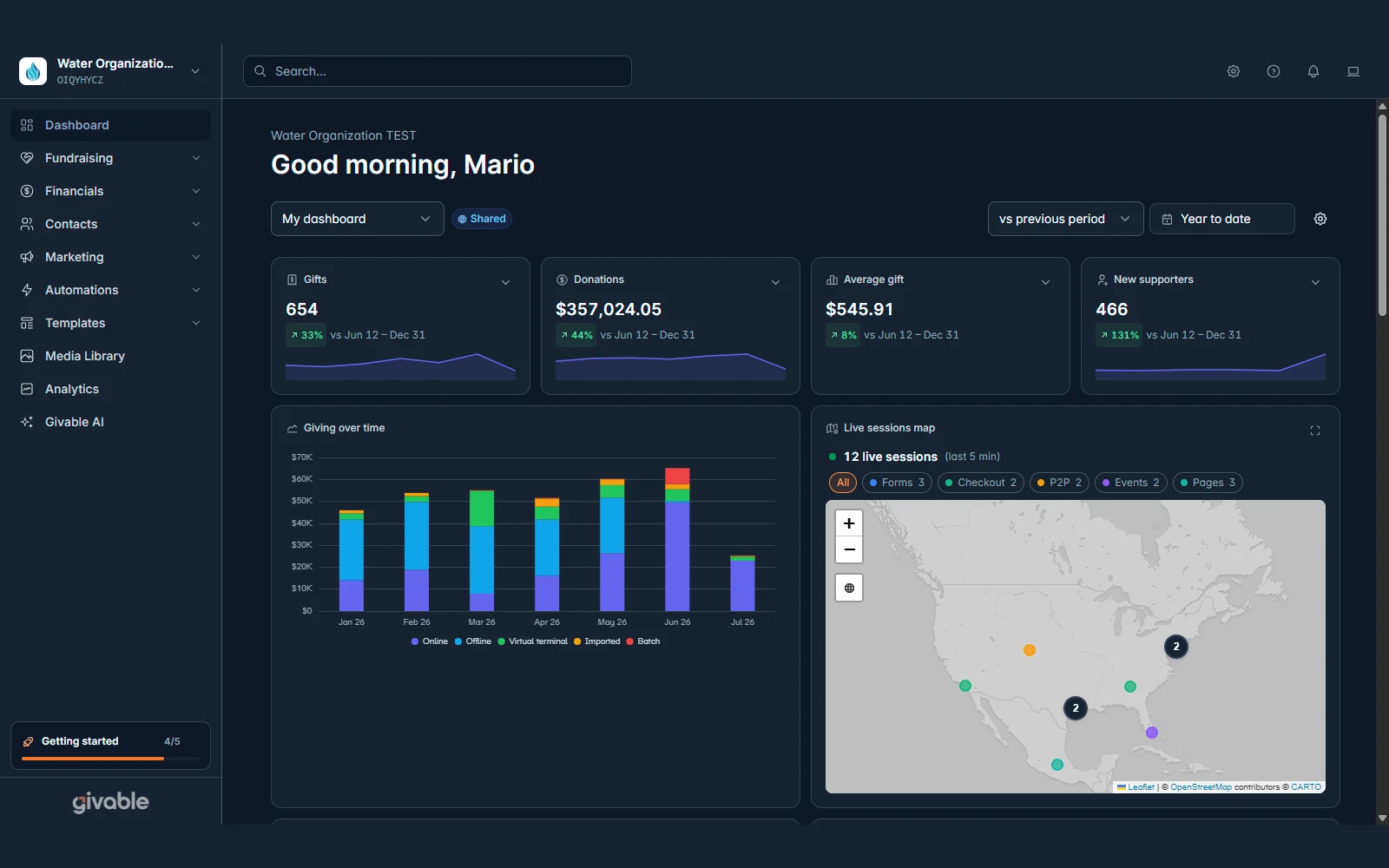Click the givable logo at sidebar bottom

click(x=110, y=802)
